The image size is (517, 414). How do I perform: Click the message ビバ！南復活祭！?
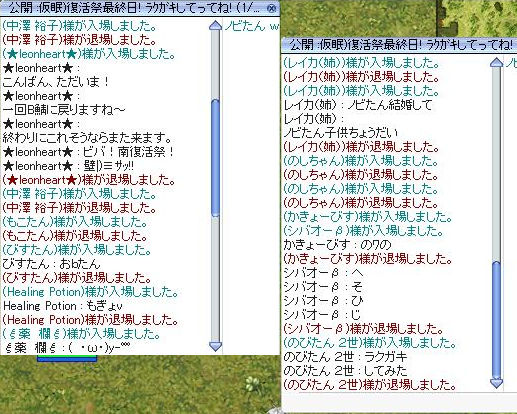[x=128, y=152]
